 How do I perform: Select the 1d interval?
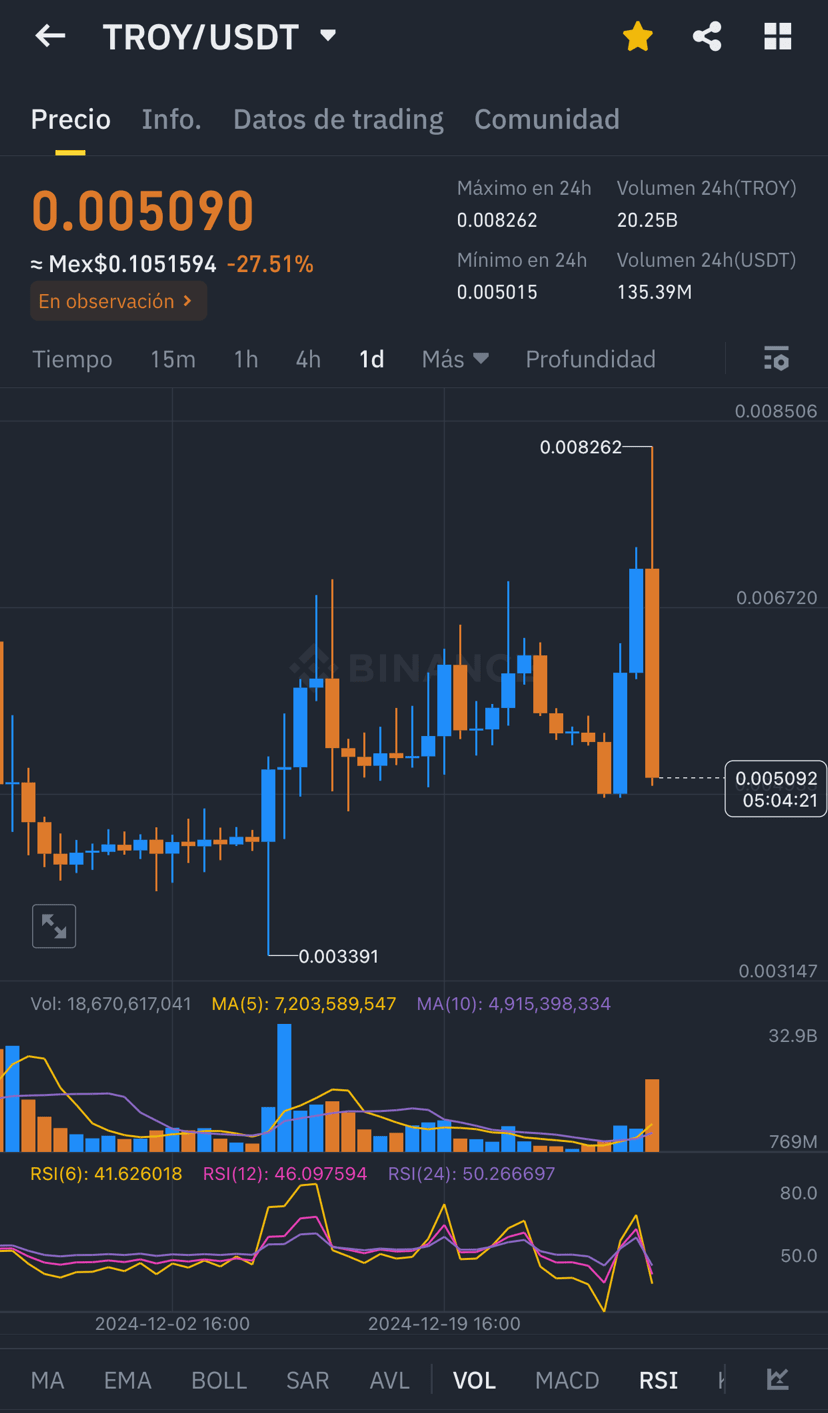(371, 359)
